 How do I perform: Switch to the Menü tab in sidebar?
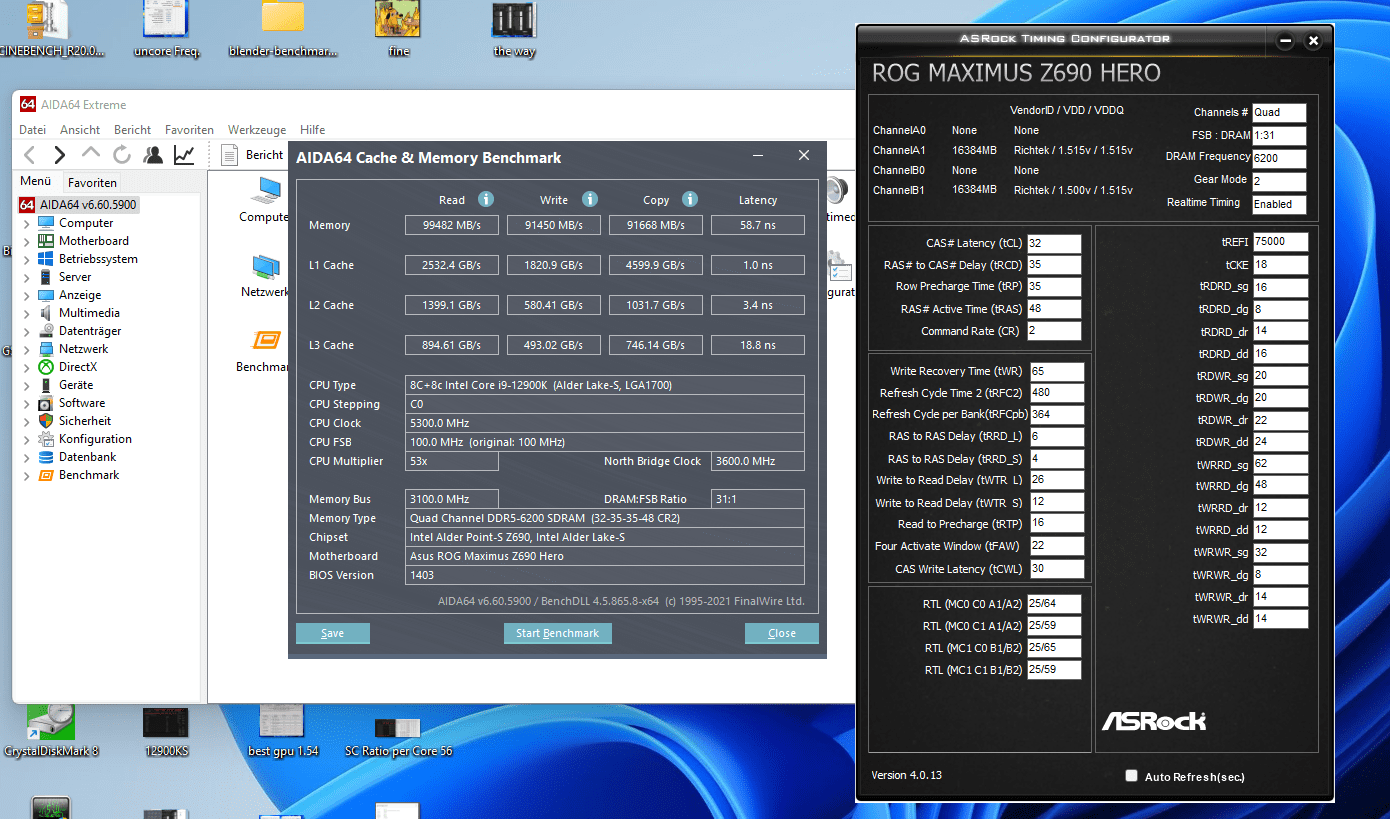(x=36, y=181)
